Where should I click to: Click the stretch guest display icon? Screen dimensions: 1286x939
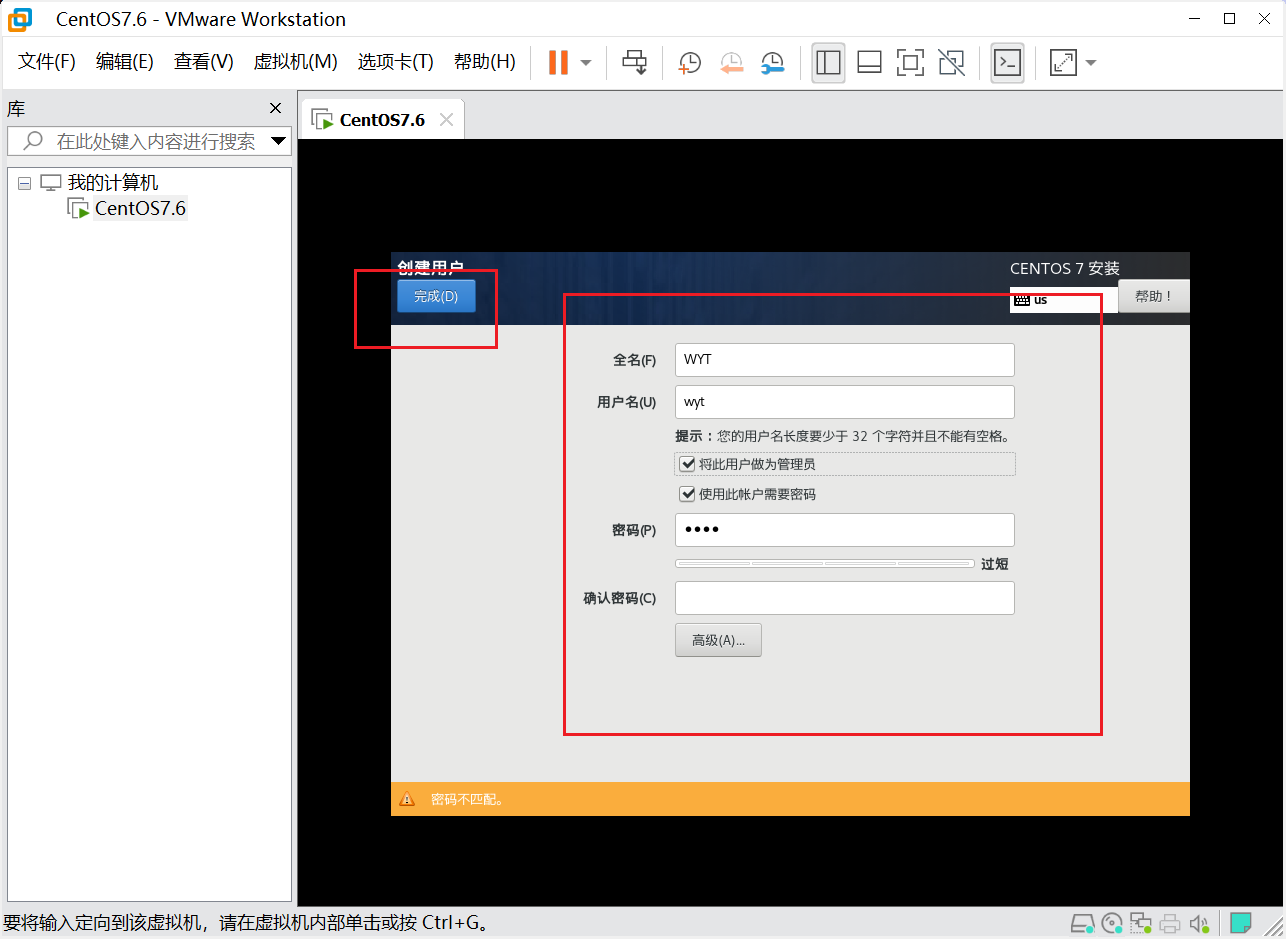click(x=1063, y=62)
